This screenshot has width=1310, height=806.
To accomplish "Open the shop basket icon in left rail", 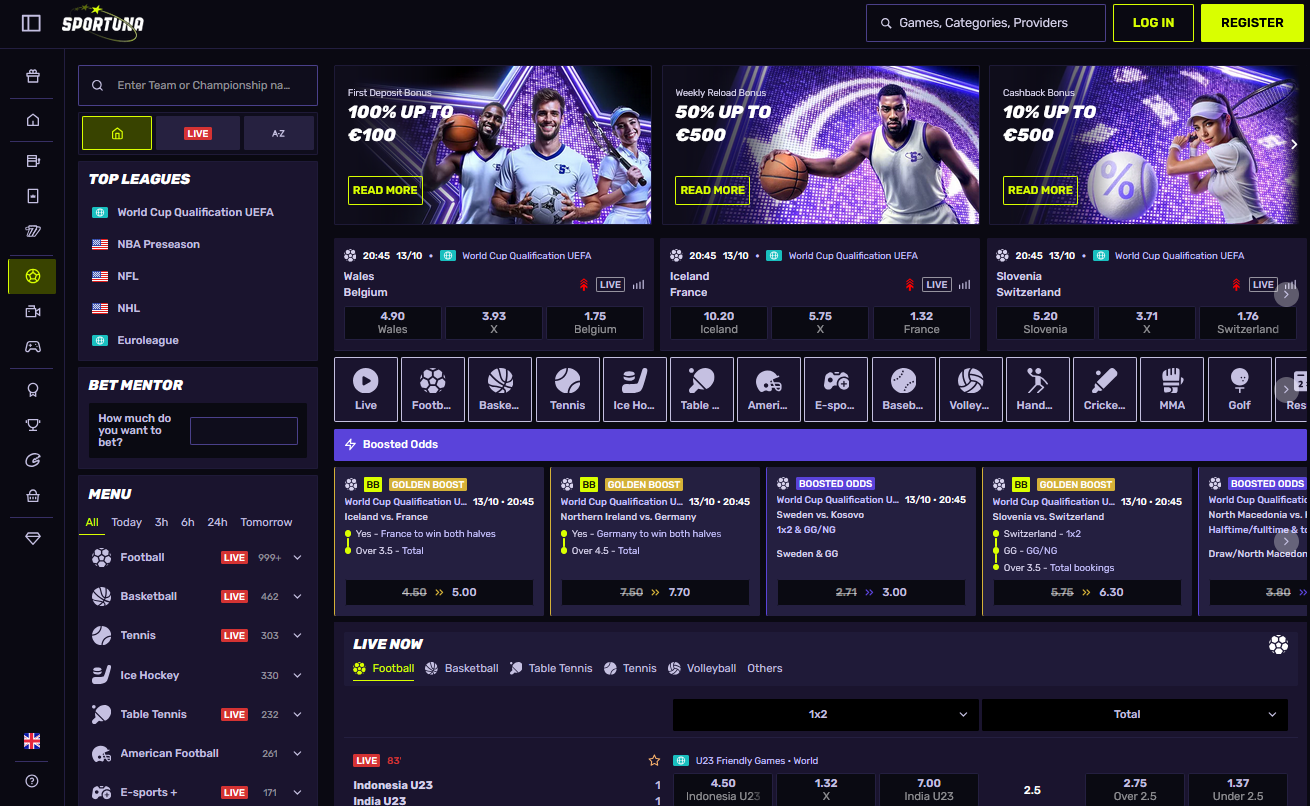I will [x=33, y=495].
